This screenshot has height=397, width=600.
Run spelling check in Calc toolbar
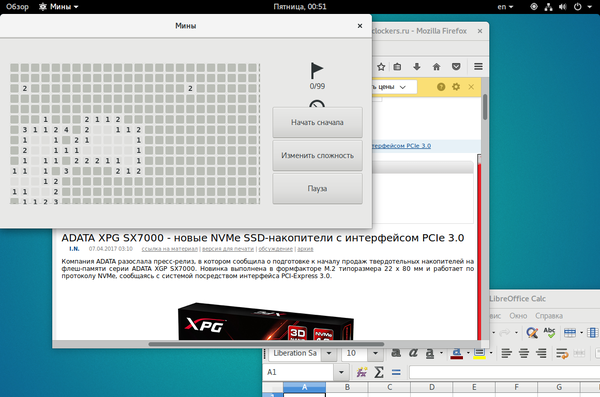coord(549,332)
